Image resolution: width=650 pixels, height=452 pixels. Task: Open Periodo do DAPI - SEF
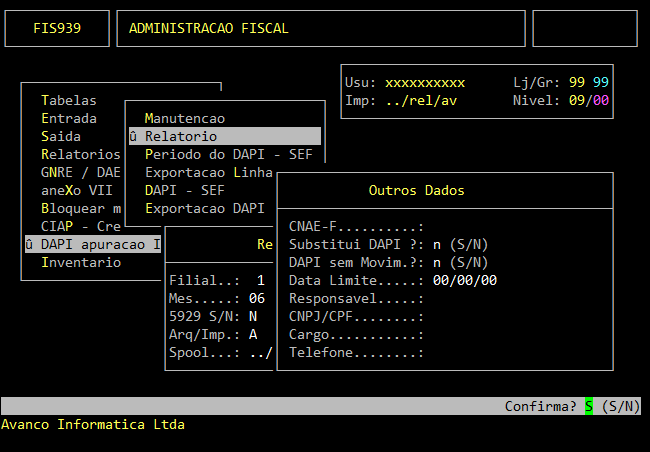point(230,154)
